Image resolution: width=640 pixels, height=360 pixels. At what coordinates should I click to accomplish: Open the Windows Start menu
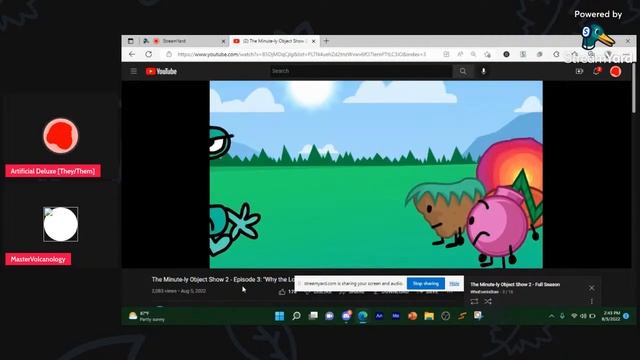(x=280, y=316)
